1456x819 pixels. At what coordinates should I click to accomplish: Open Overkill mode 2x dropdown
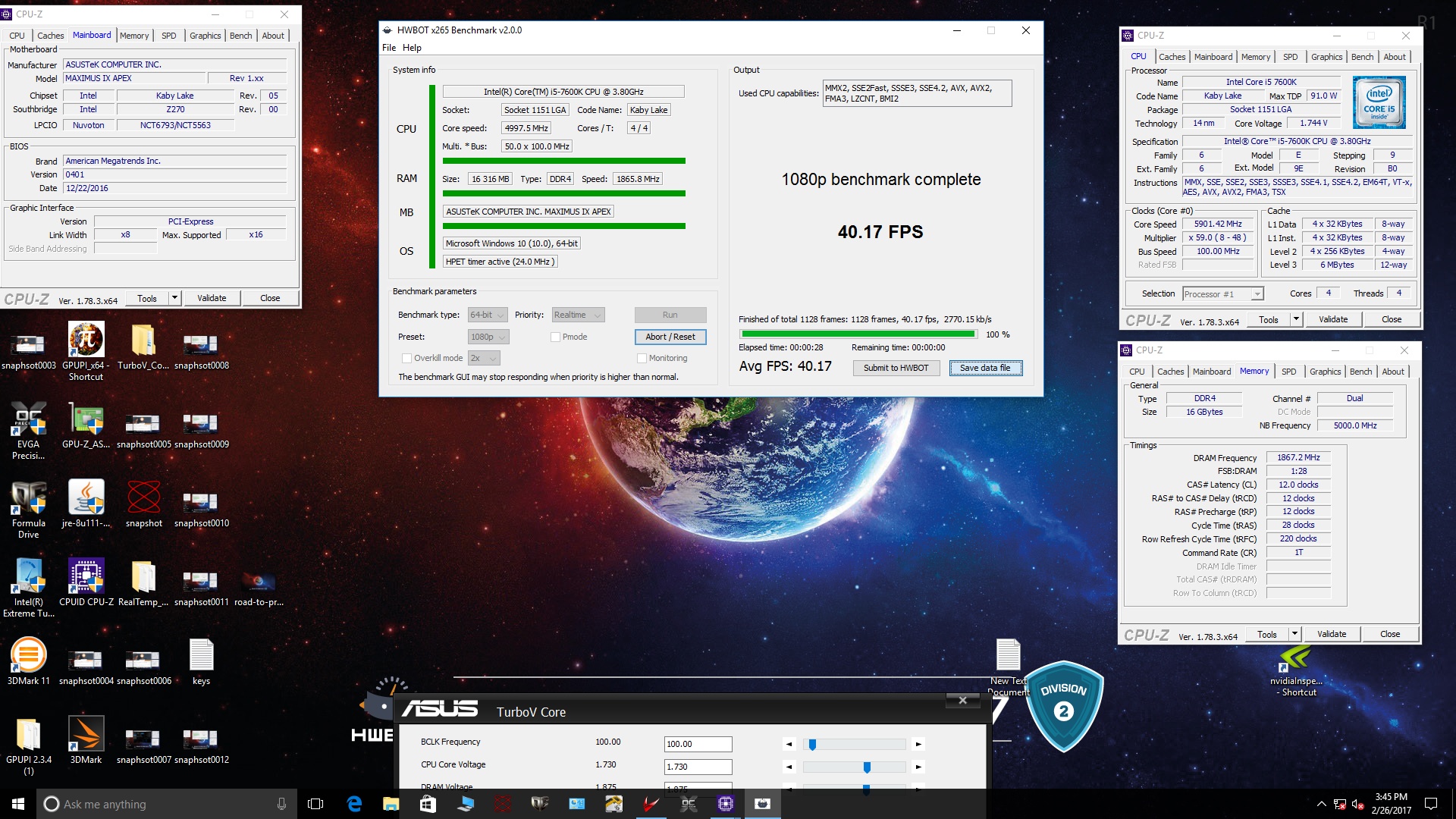tap(484, 358)
